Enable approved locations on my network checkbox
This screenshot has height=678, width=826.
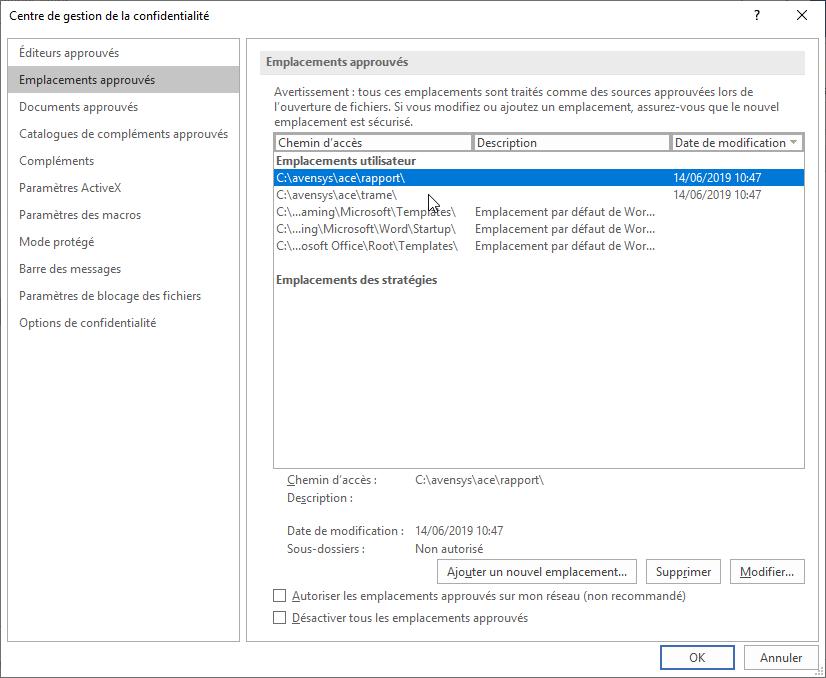pos(280,596)
